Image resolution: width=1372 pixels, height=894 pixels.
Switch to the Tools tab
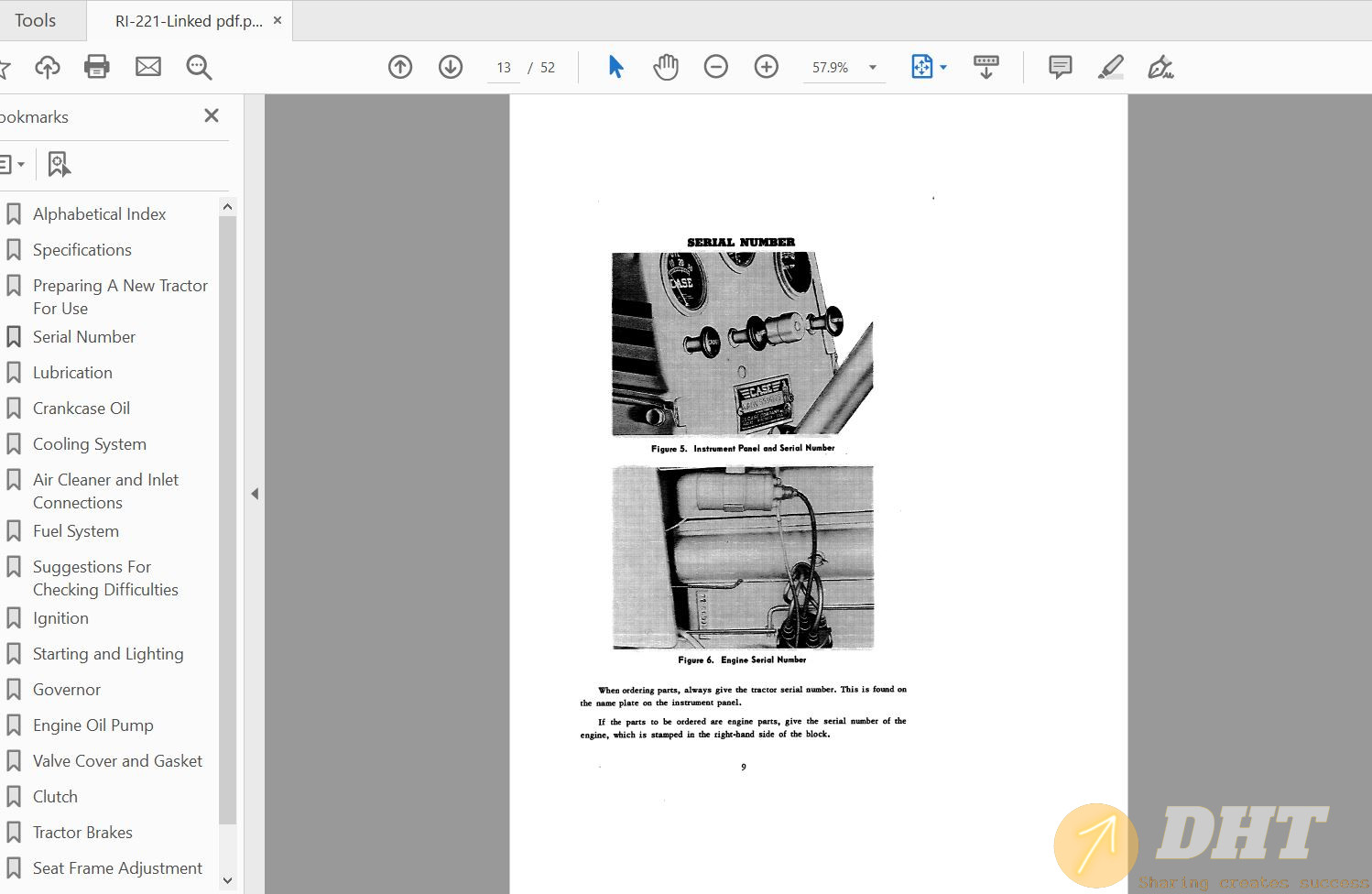pos(36,20)
